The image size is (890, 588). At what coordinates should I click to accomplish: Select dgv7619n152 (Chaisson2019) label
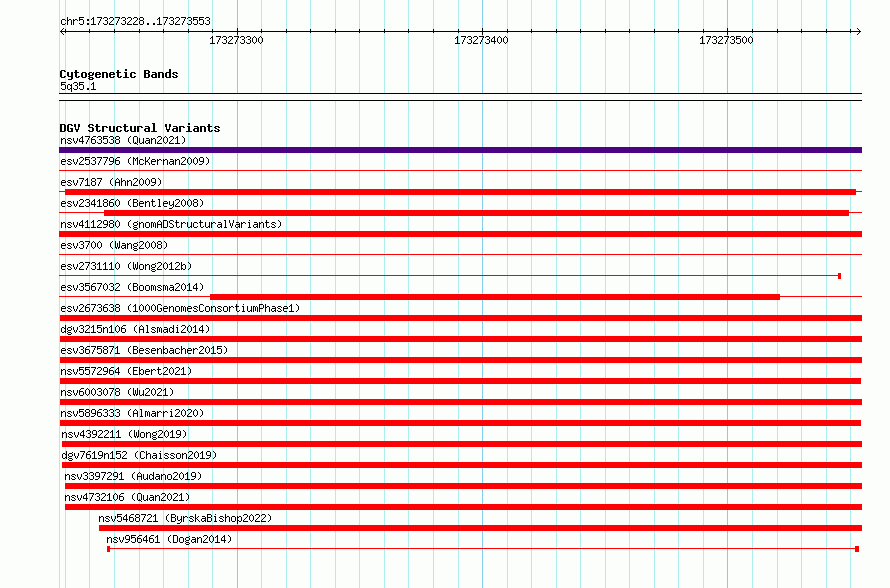pyautogui.click(x=139, y=455)
